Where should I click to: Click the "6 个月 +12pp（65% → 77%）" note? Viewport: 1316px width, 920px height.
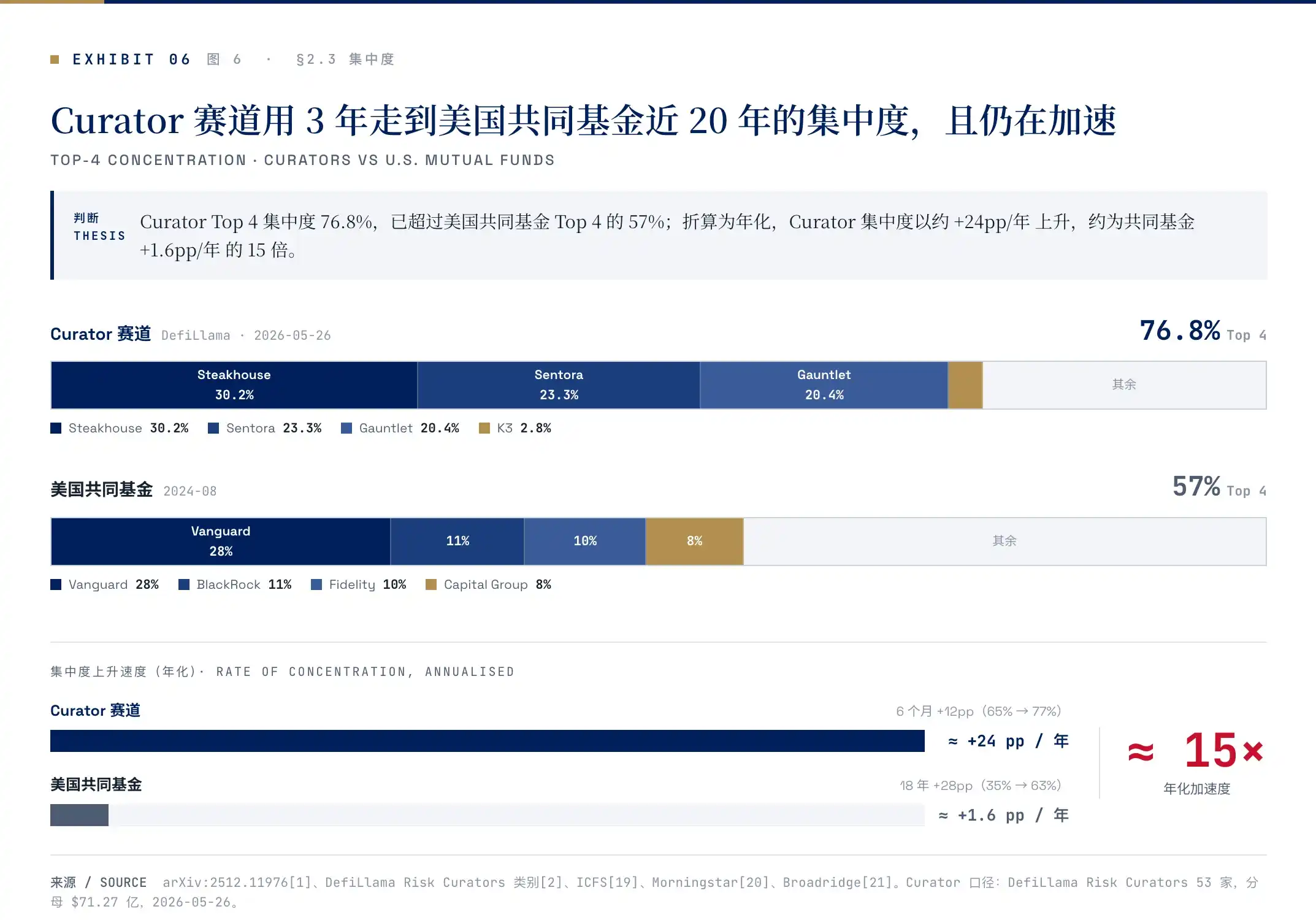coord(979,711)
